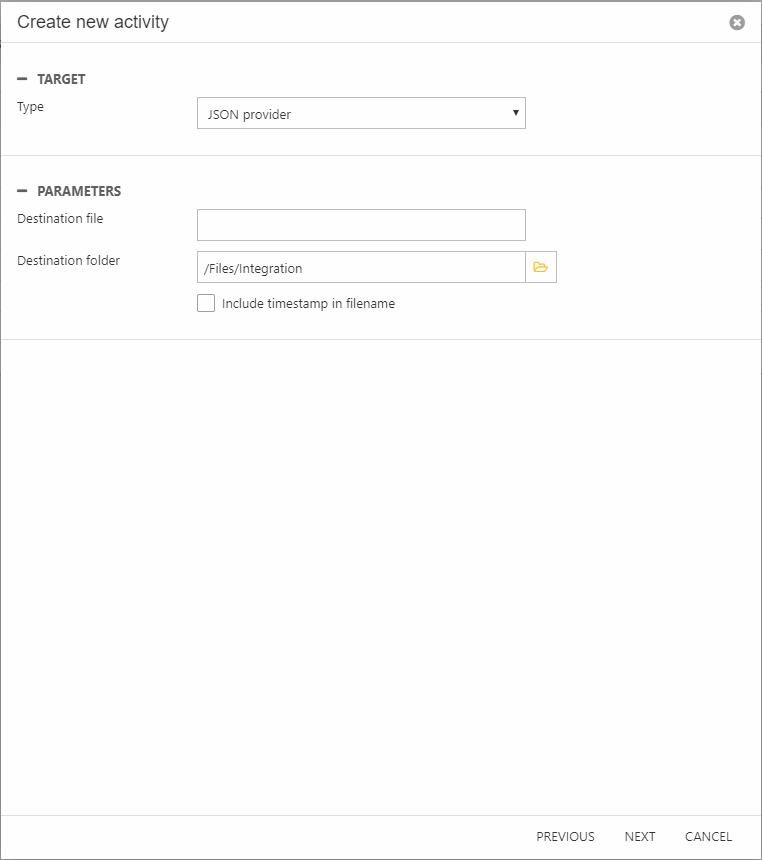Click the yellow folder browse icon

pyautogui.click(x=541, y=267)
